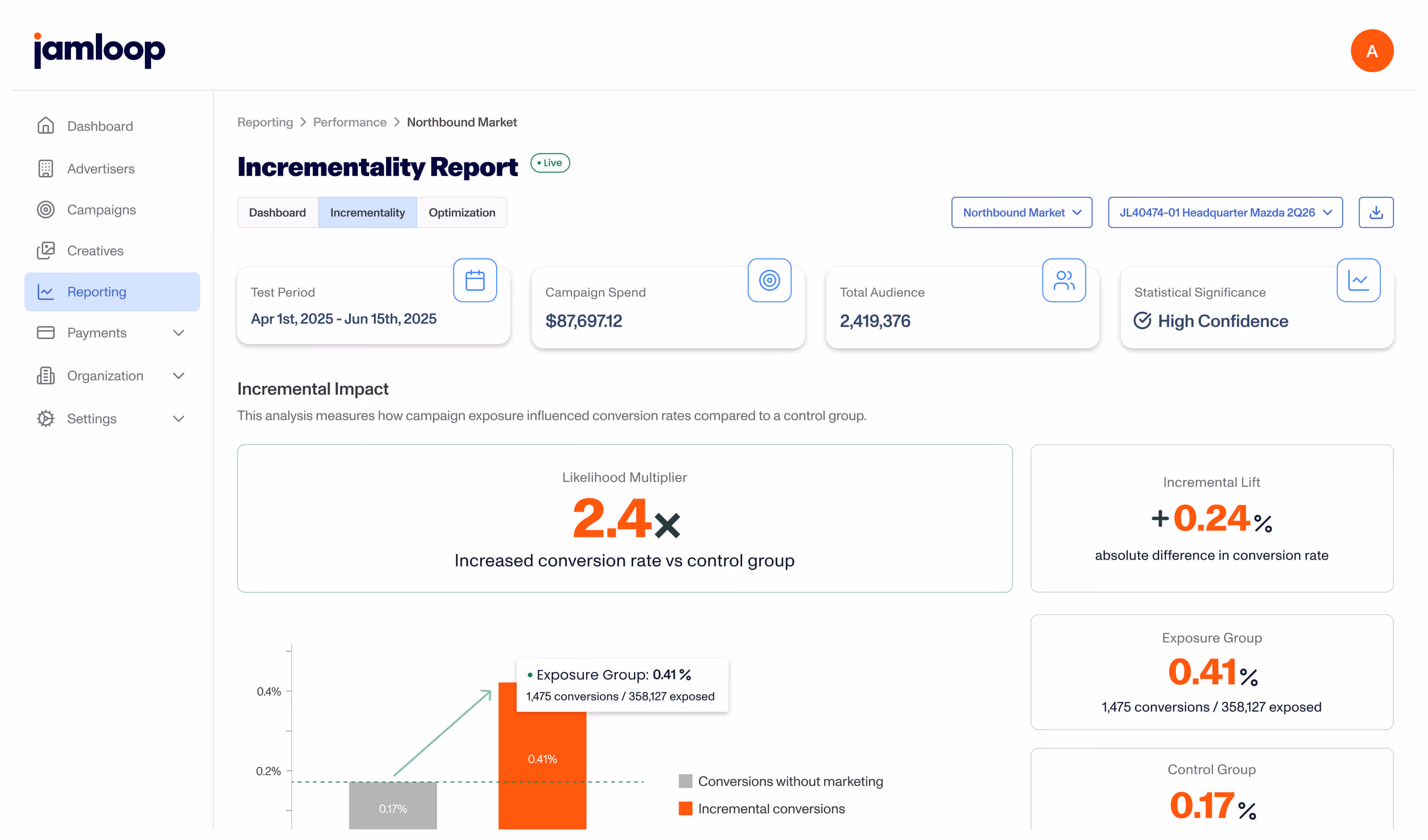
Task: Click the High Confidence checkmark icon
Action: tap(1142, 321)
